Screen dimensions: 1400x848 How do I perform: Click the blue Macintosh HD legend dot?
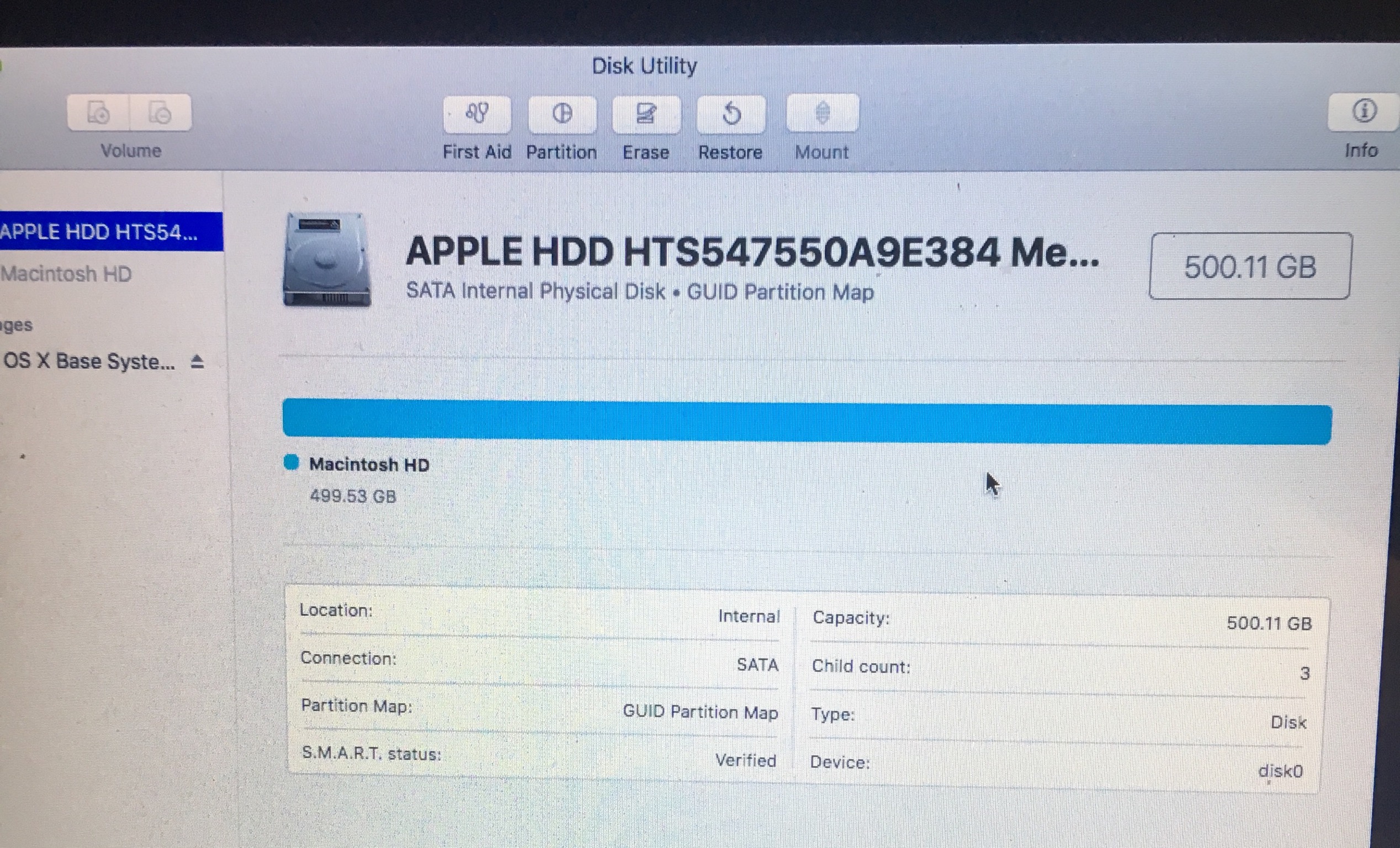291,463
